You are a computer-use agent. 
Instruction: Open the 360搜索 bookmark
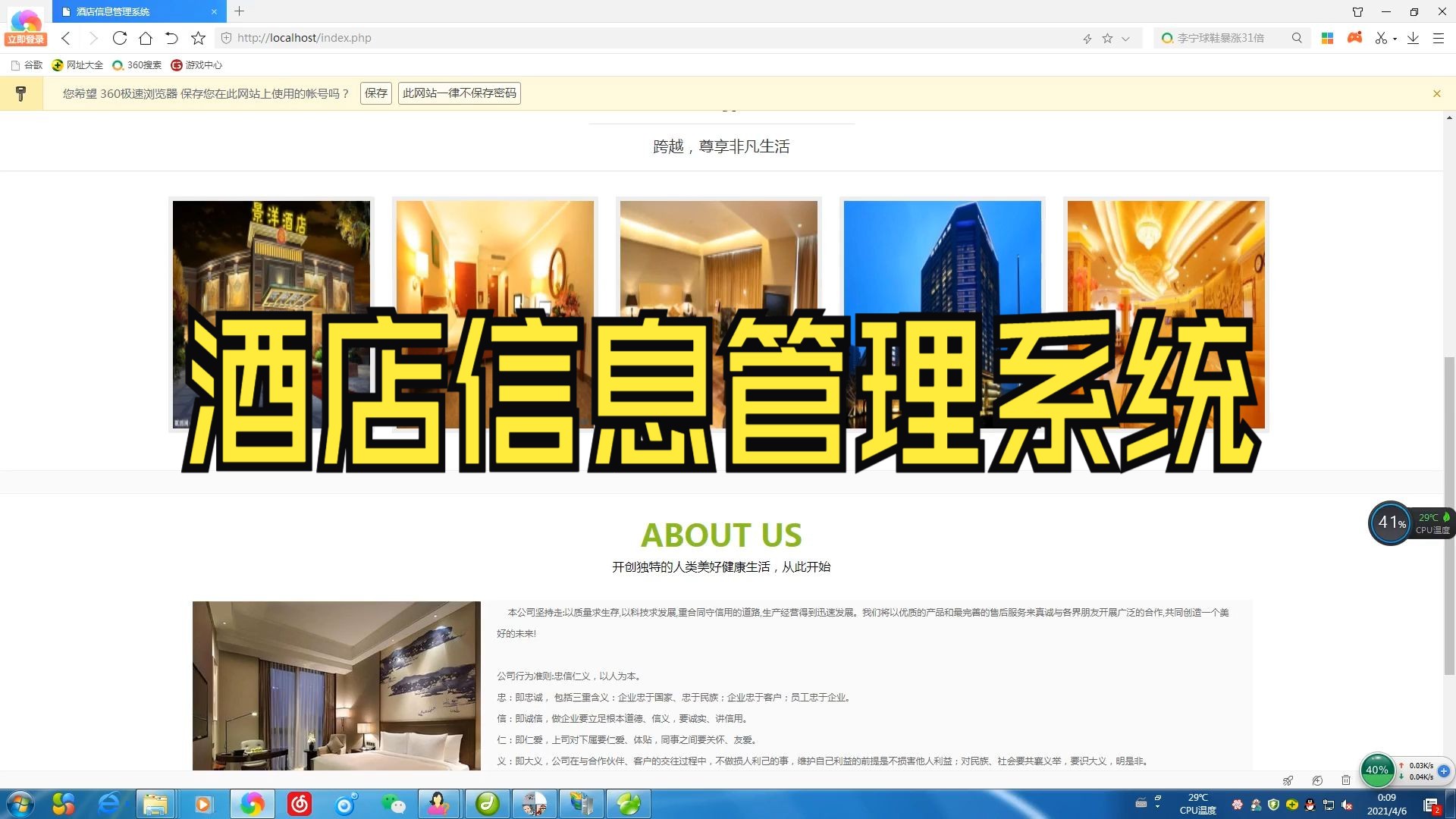click(x=136, y=65)
